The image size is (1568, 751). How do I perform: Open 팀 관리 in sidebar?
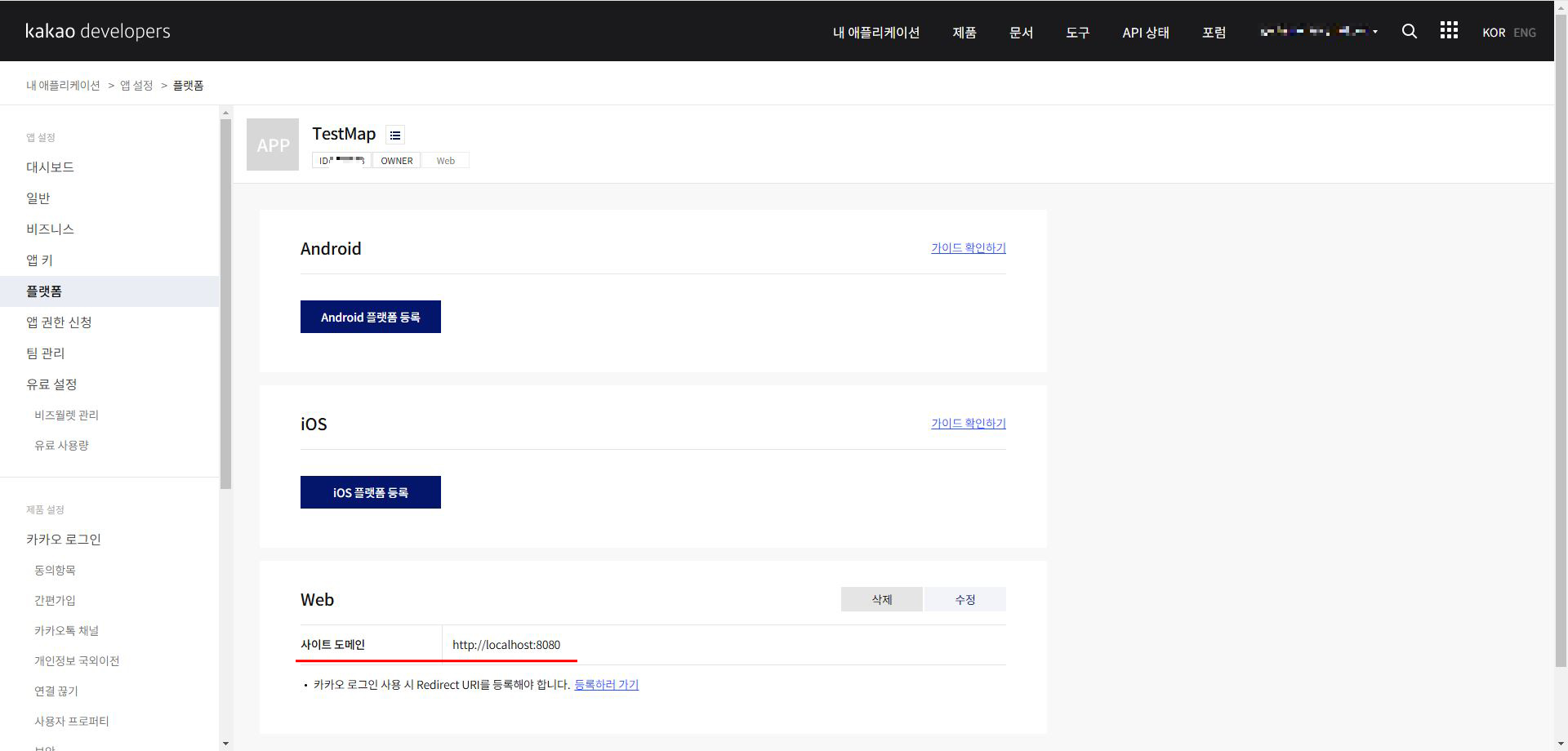[45, 353]
